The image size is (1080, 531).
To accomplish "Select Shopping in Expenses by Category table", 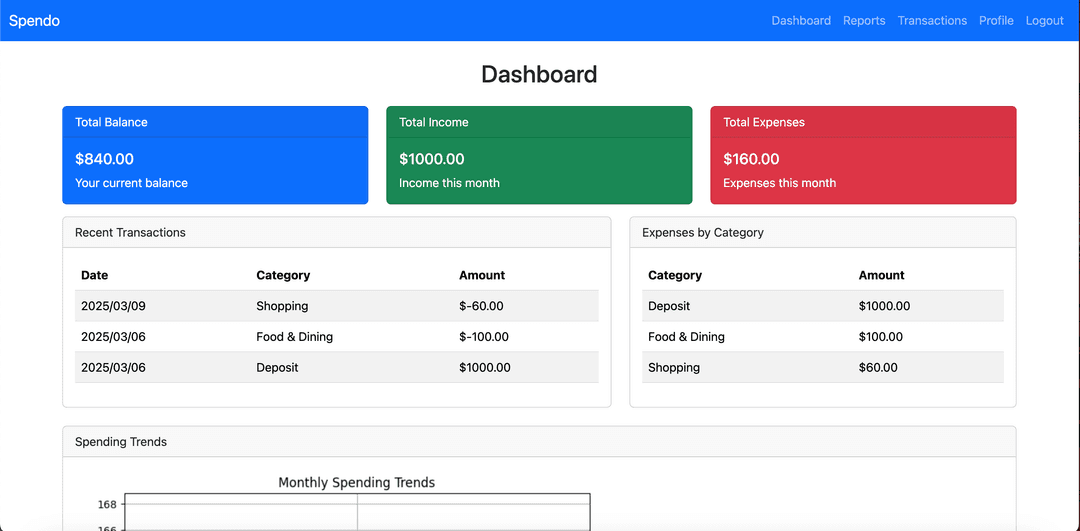I will (x=674, y=368).
